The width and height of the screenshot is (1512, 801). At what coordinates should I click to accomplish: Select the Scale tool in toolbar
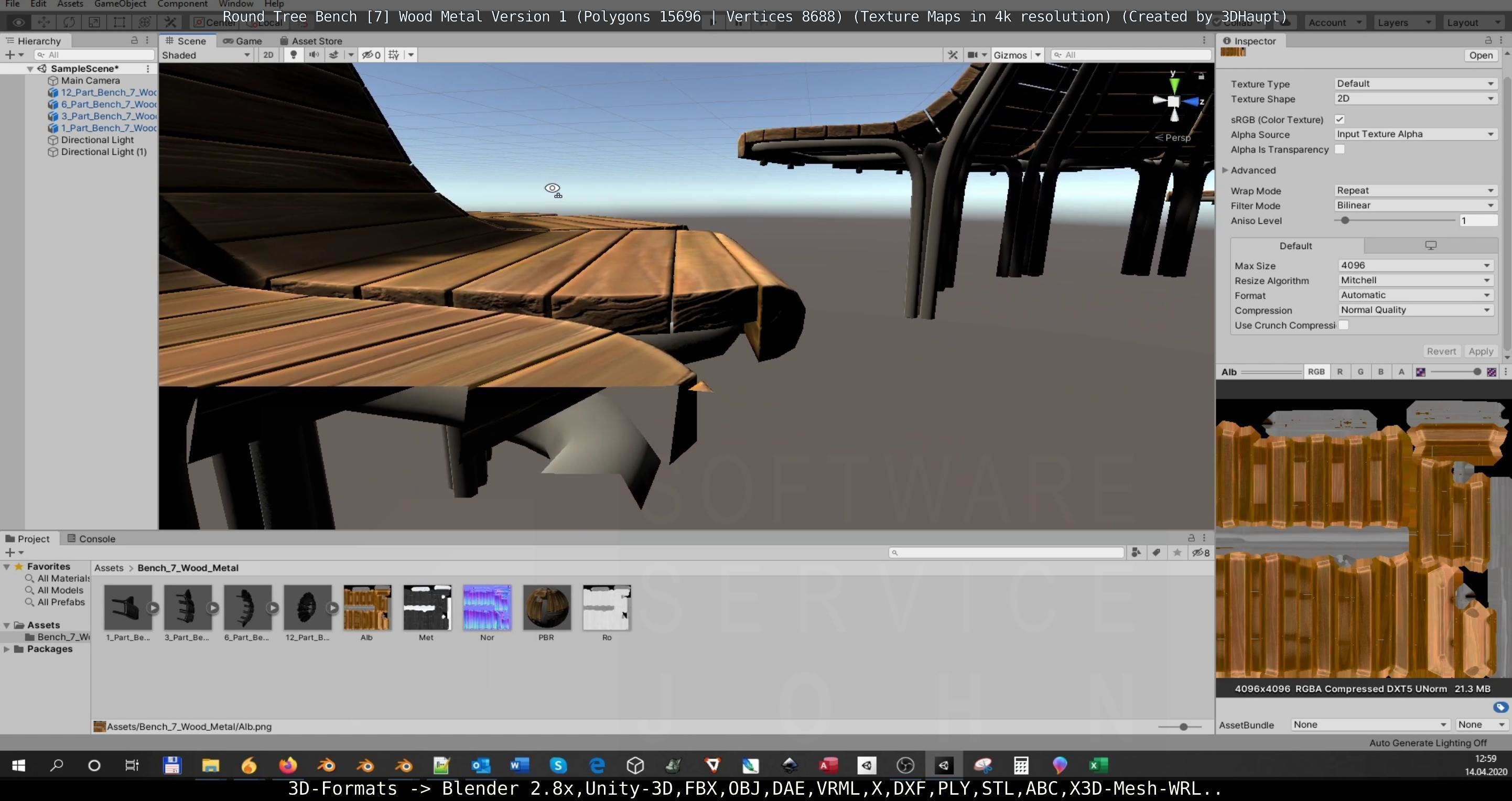[x=94, y=23]
